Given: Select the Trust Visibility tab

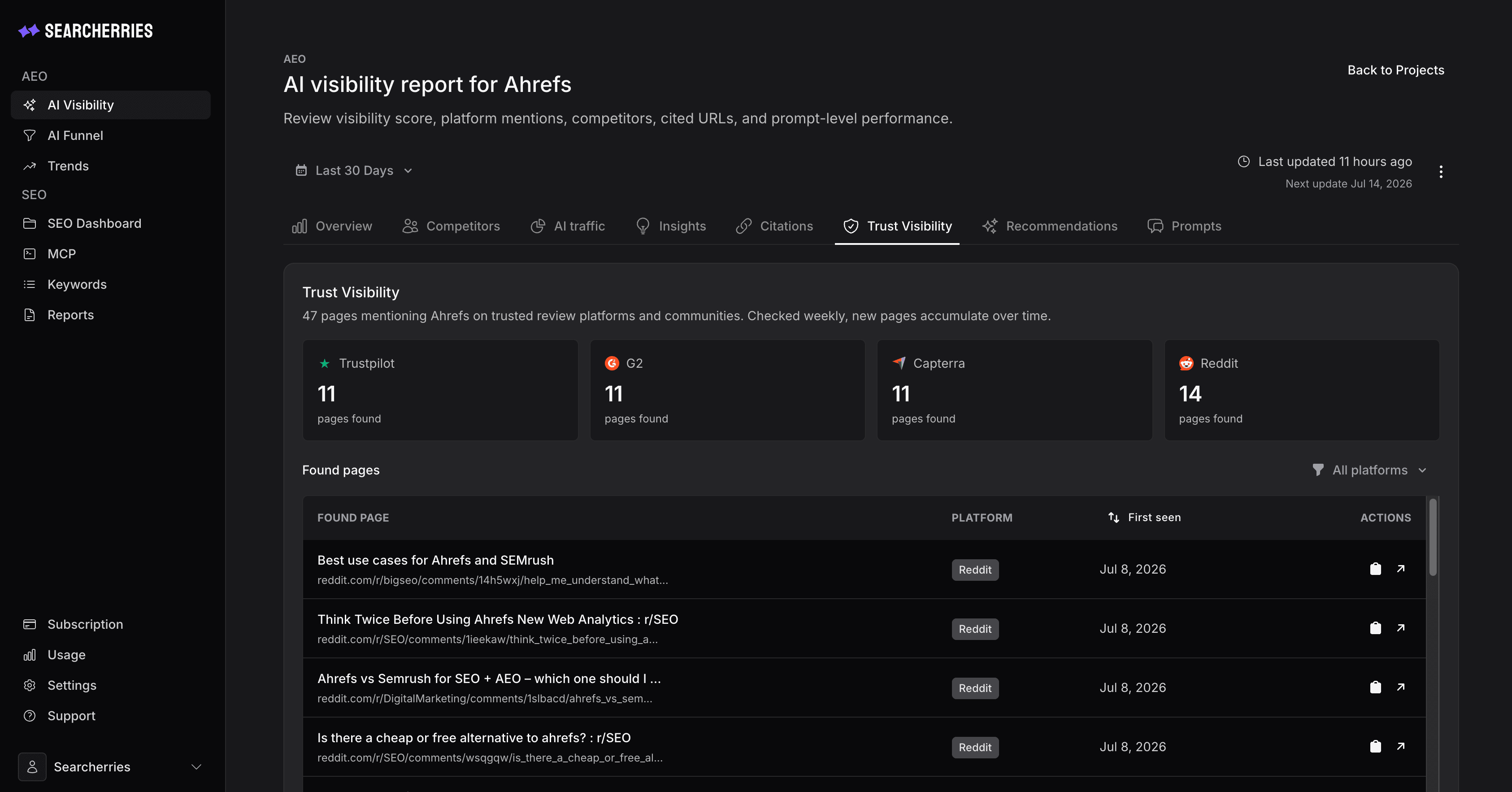Looking at the screenshot, I should tap(897, 226).
